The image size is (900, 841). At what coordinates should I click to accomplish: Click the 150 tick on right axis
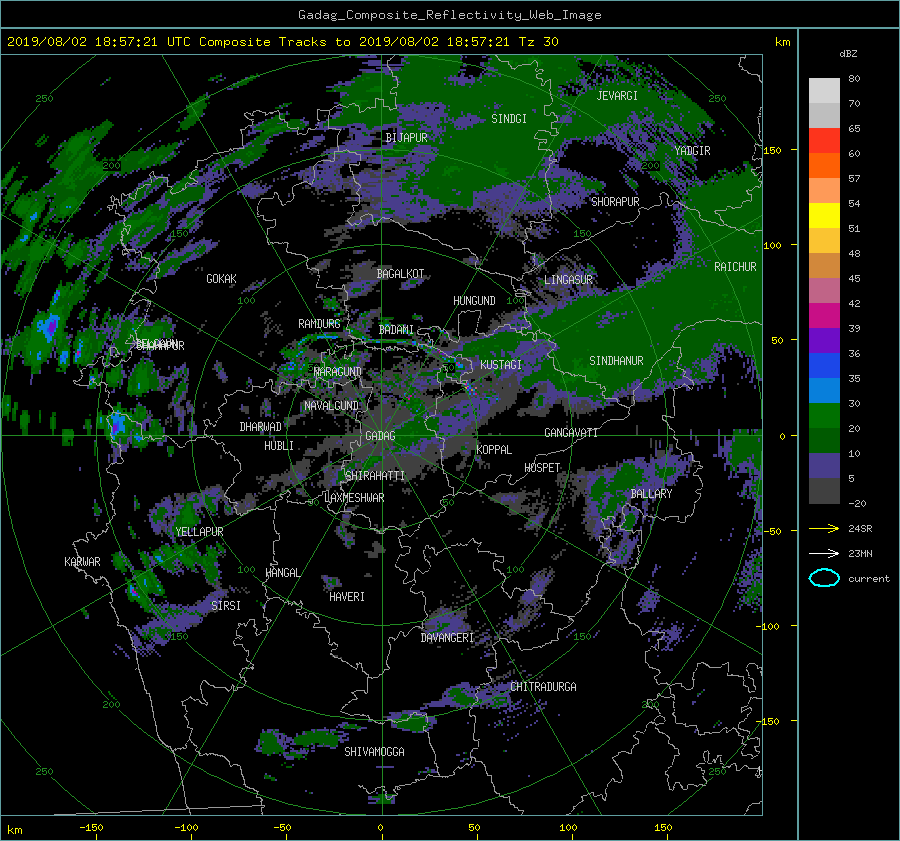click(772, 150)
